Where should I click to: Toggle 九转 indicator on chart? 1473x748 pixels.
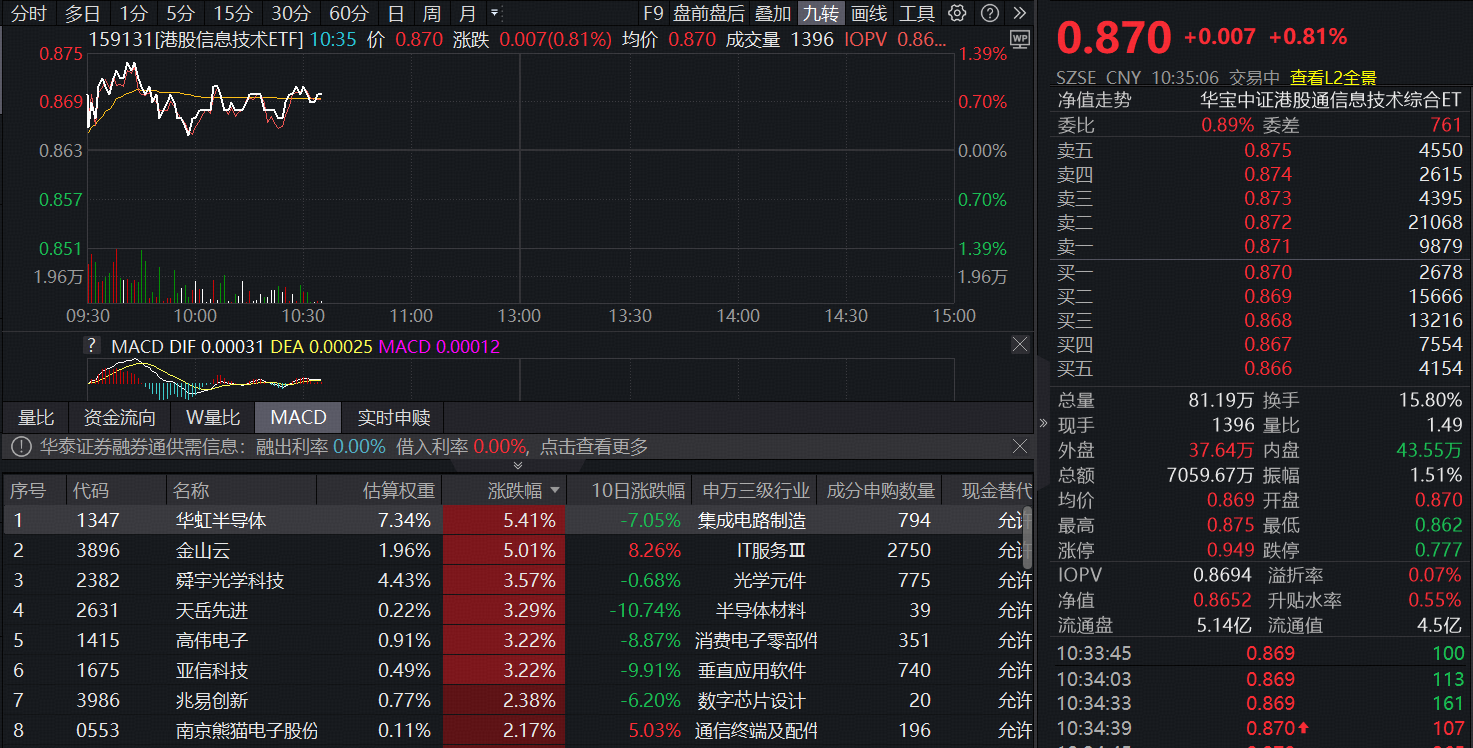coord(820,13)
